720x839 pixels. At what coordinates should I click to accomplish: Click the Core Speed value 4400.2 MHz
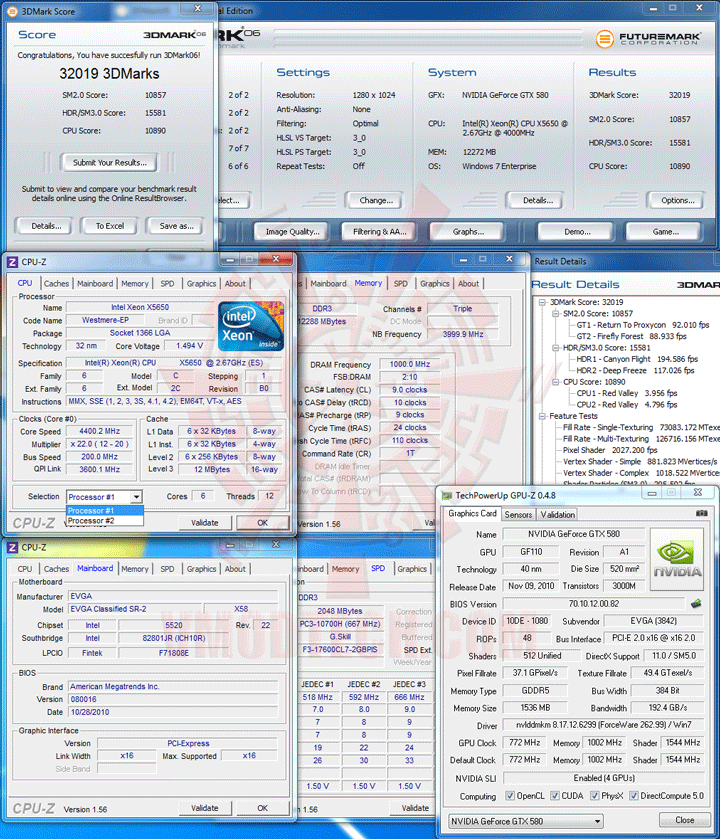[99, 431]
